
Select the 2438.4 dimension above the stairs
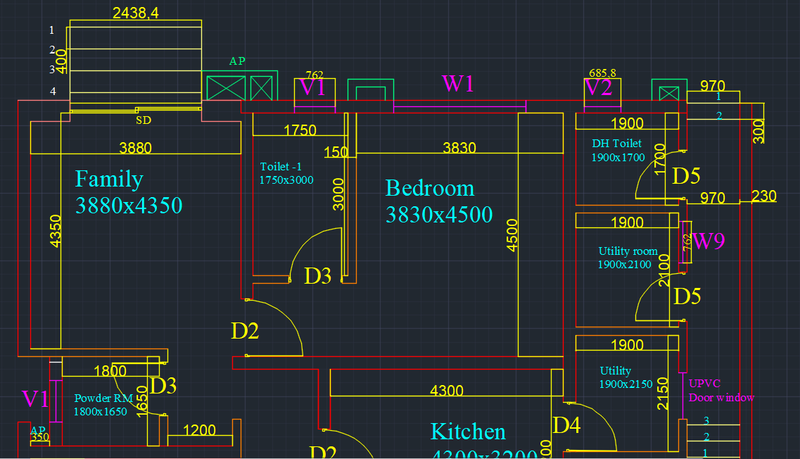tap(135, 13)
